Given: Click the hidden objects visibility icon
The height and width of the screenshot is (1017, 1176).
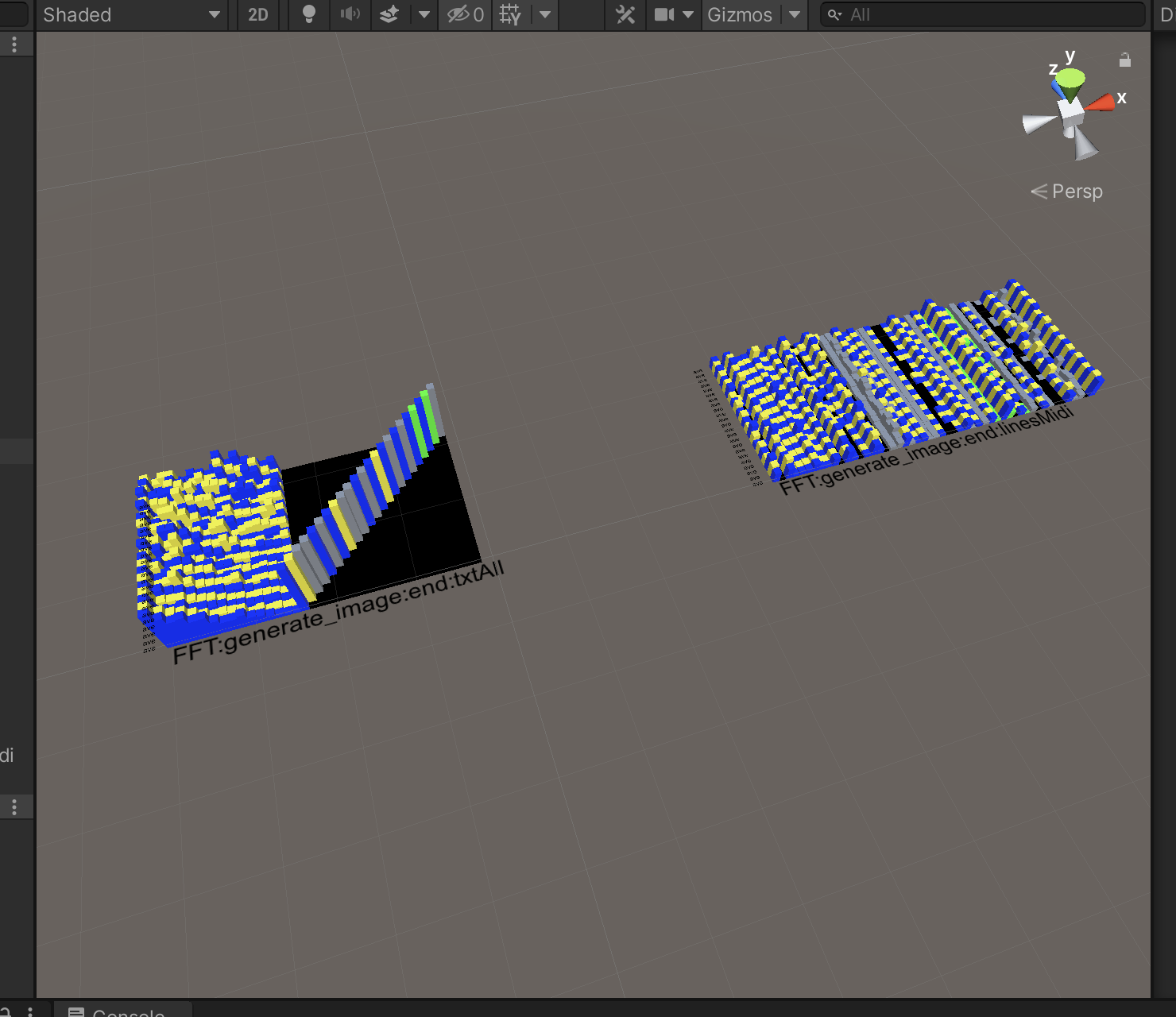Looking at the screenshot, I should (465, 15).
